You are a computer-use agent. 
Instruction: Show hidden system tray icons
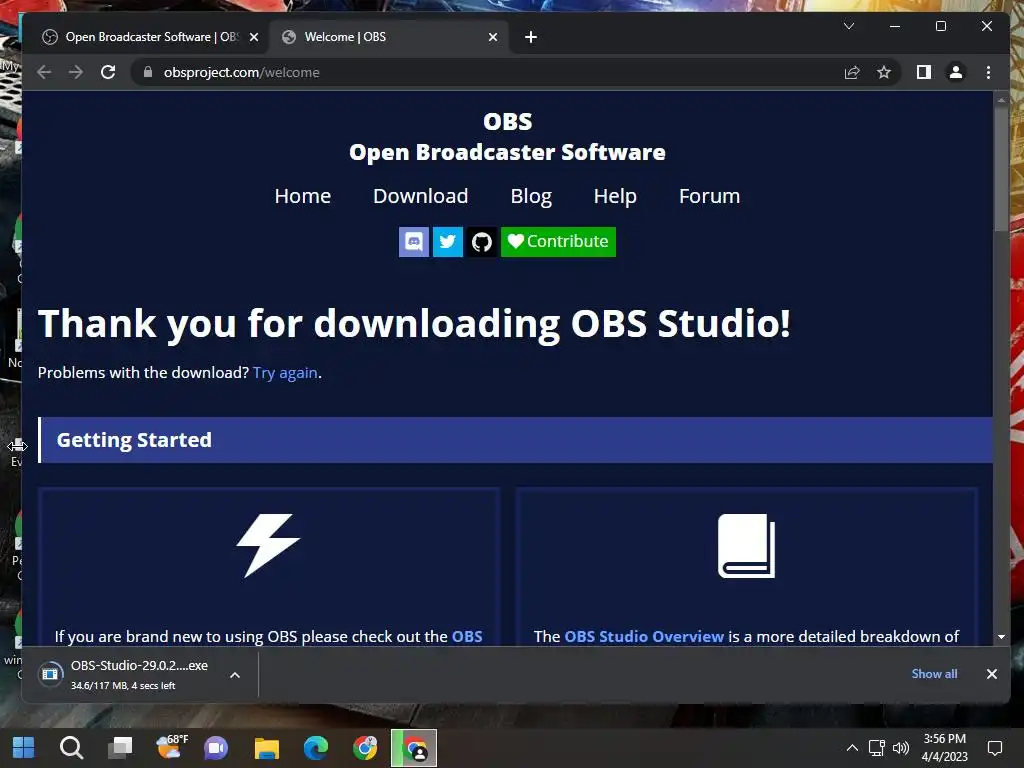click(x=852, y=748)
